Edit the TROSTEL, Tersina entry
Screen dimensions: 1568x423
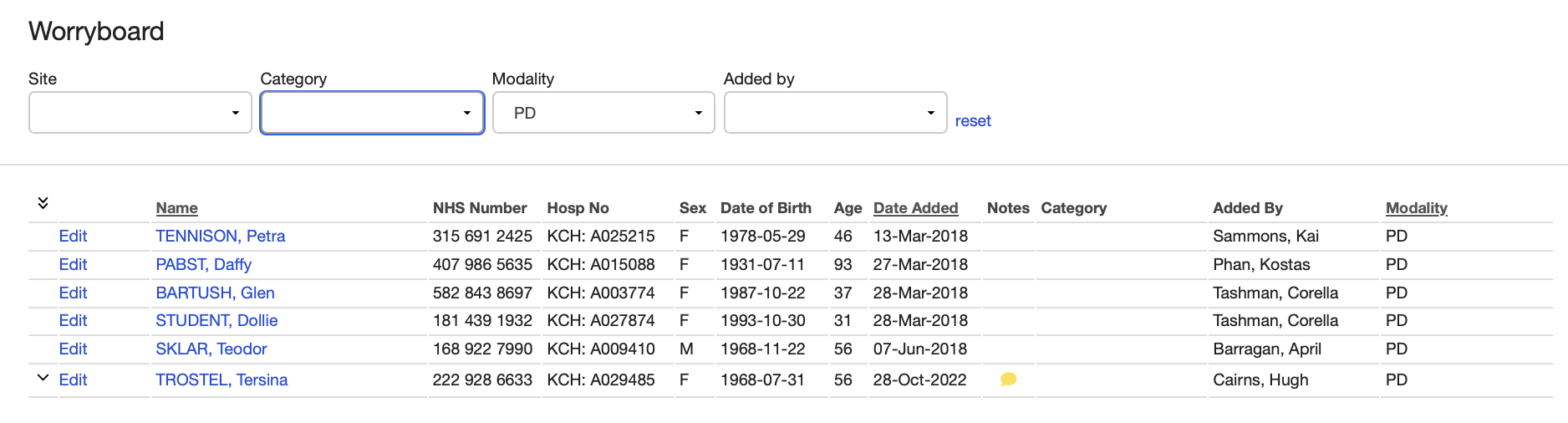pos(73,380)
